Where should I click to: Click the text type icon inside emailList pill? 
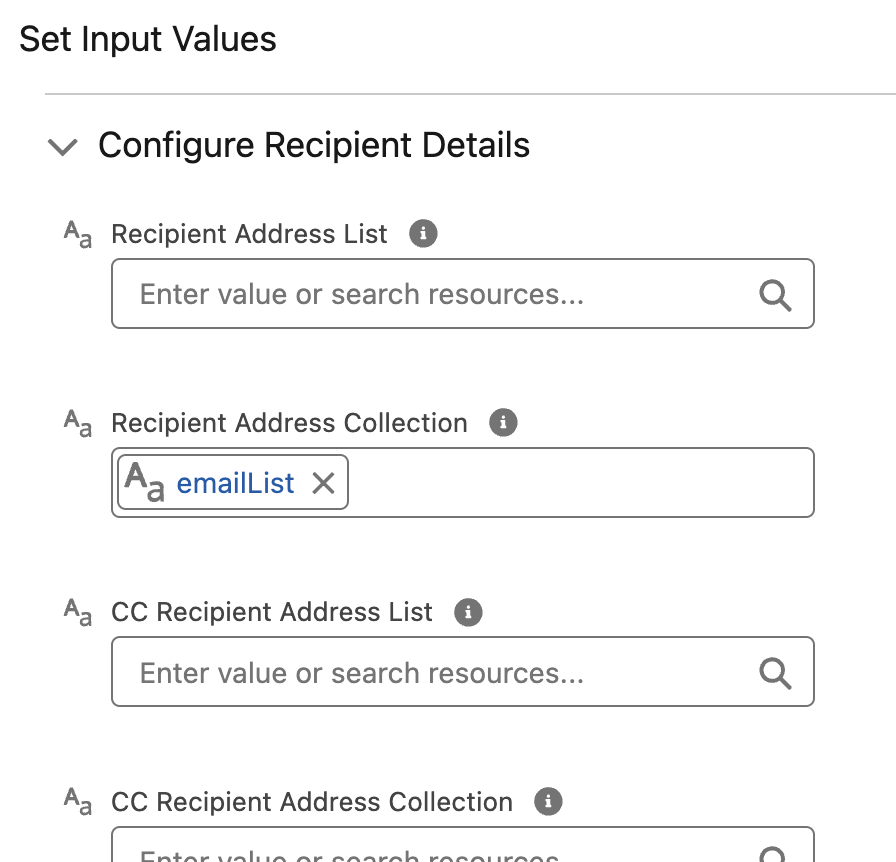click(x=144, y=484)
